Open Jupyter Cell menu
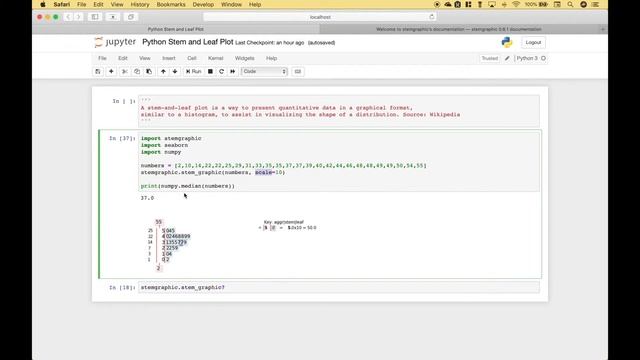Image resolution: width=640 pixels, height=360 pixels. pos(192,58)
